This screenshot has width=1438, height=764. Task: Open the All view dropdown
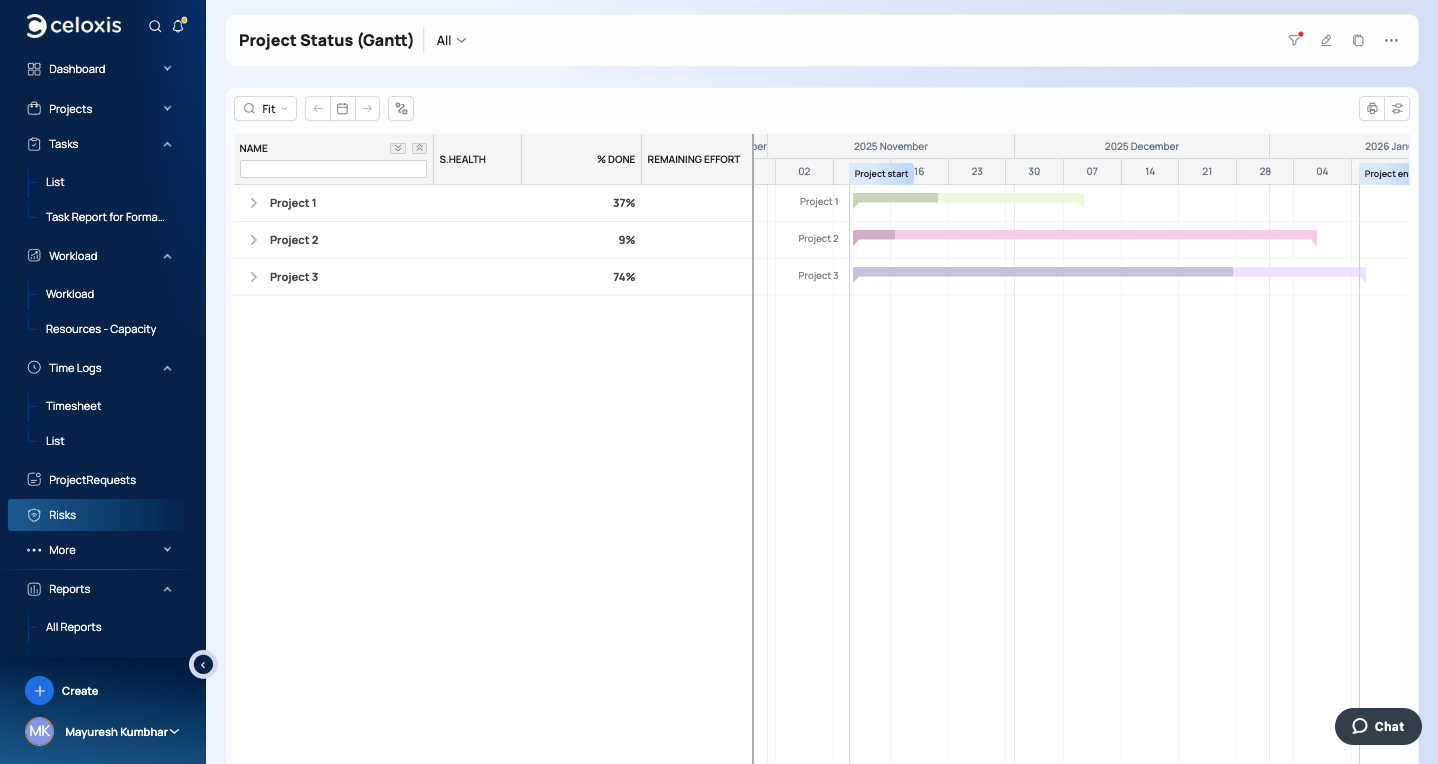(451, 40)
